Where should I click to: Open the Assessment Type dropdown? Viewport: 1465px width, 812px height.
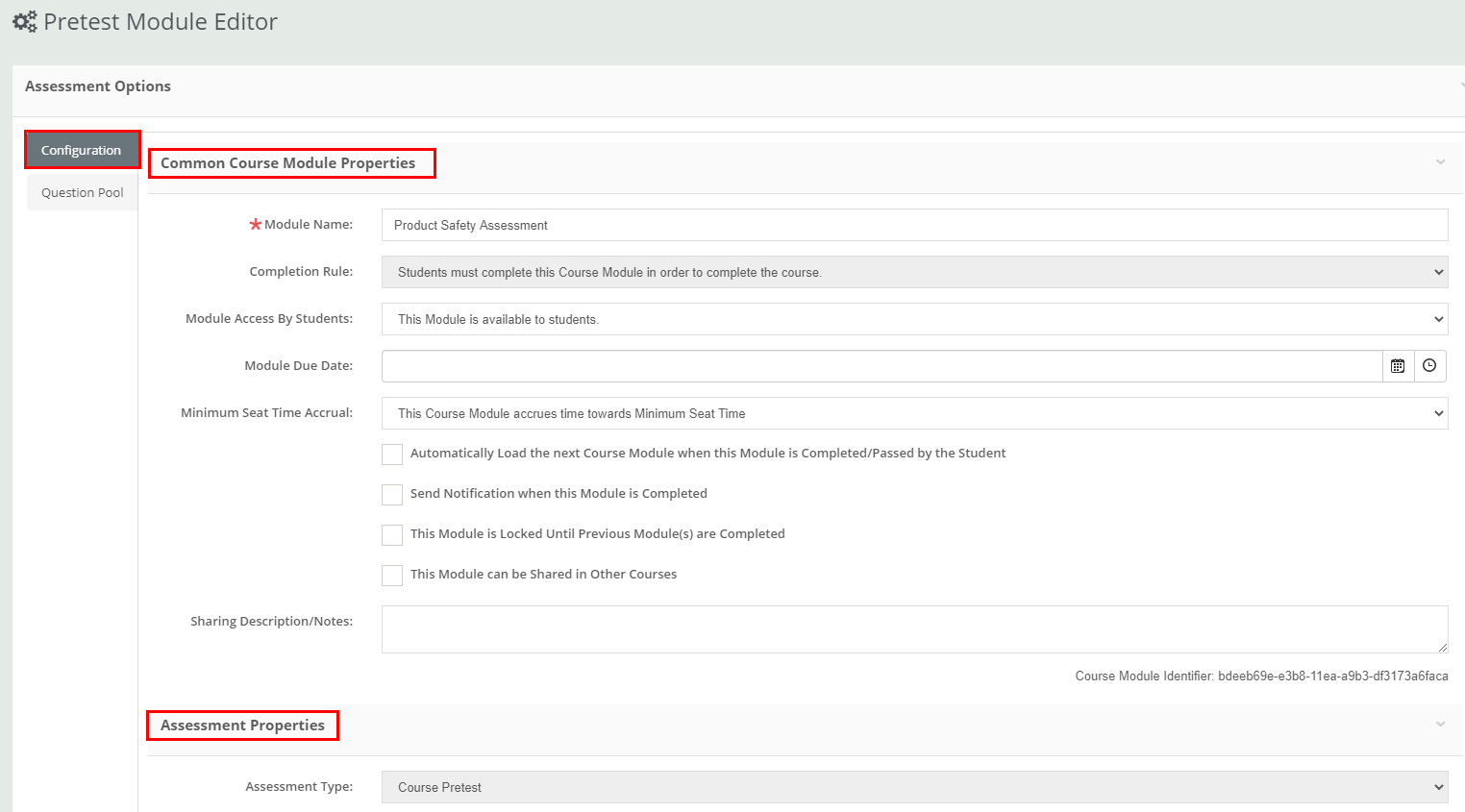click(913, 787)
